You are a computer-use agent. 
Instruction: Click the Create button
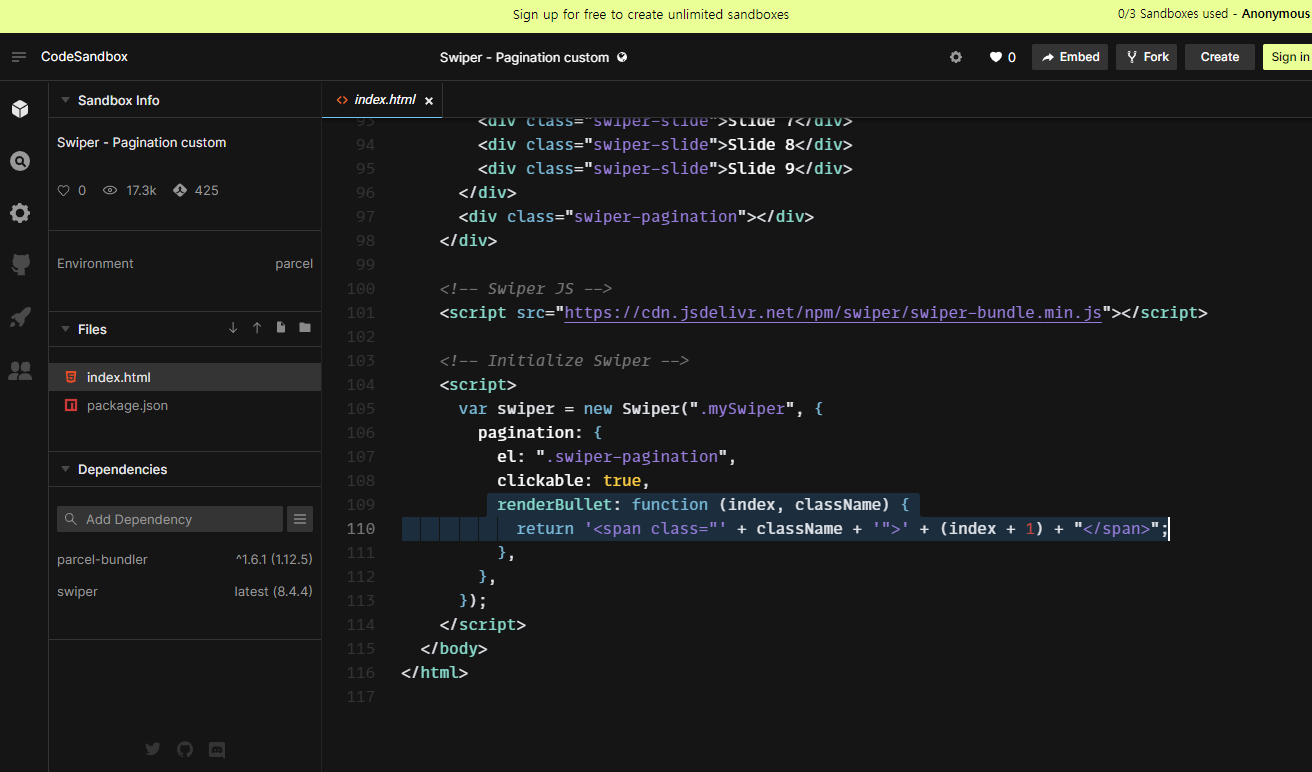pos(1220,57)
